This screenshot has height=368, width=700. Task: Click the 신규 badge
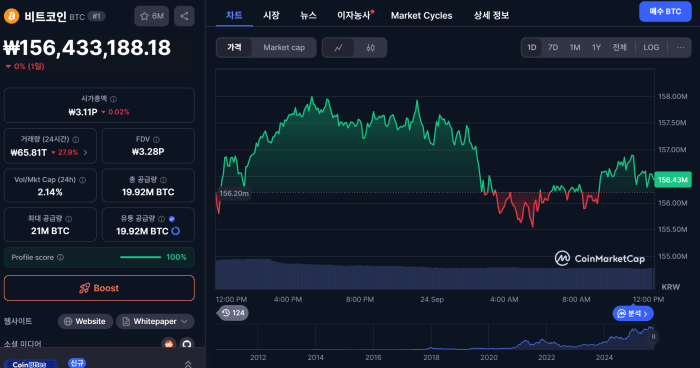point(77,363)
